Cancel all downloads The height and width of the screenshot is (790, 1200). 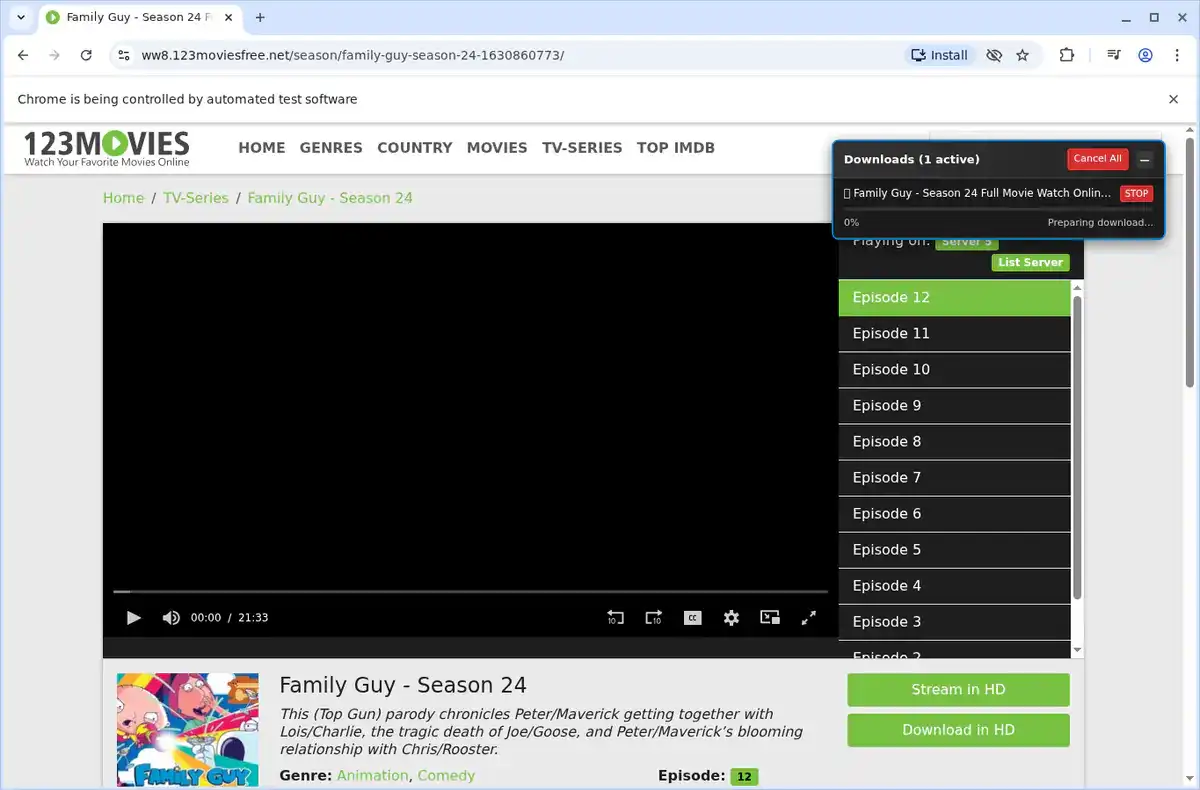pos(1098,159)
